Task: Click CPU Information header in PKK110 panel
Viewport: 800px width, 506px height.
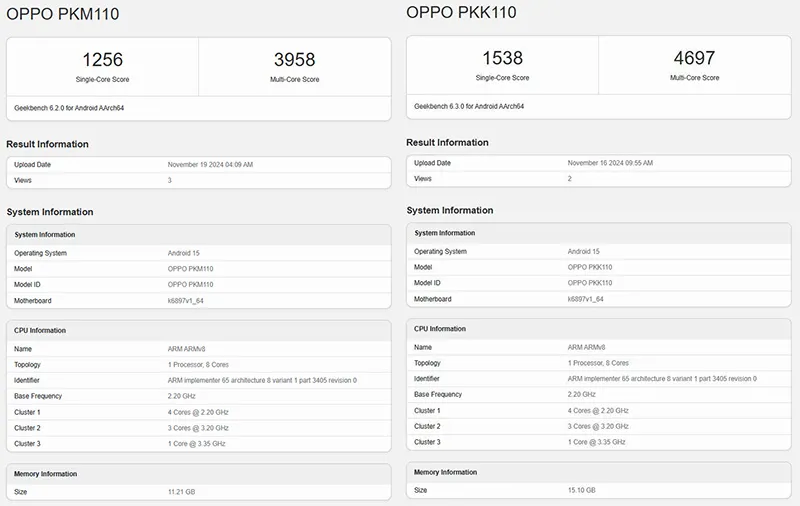Action: 440,330
